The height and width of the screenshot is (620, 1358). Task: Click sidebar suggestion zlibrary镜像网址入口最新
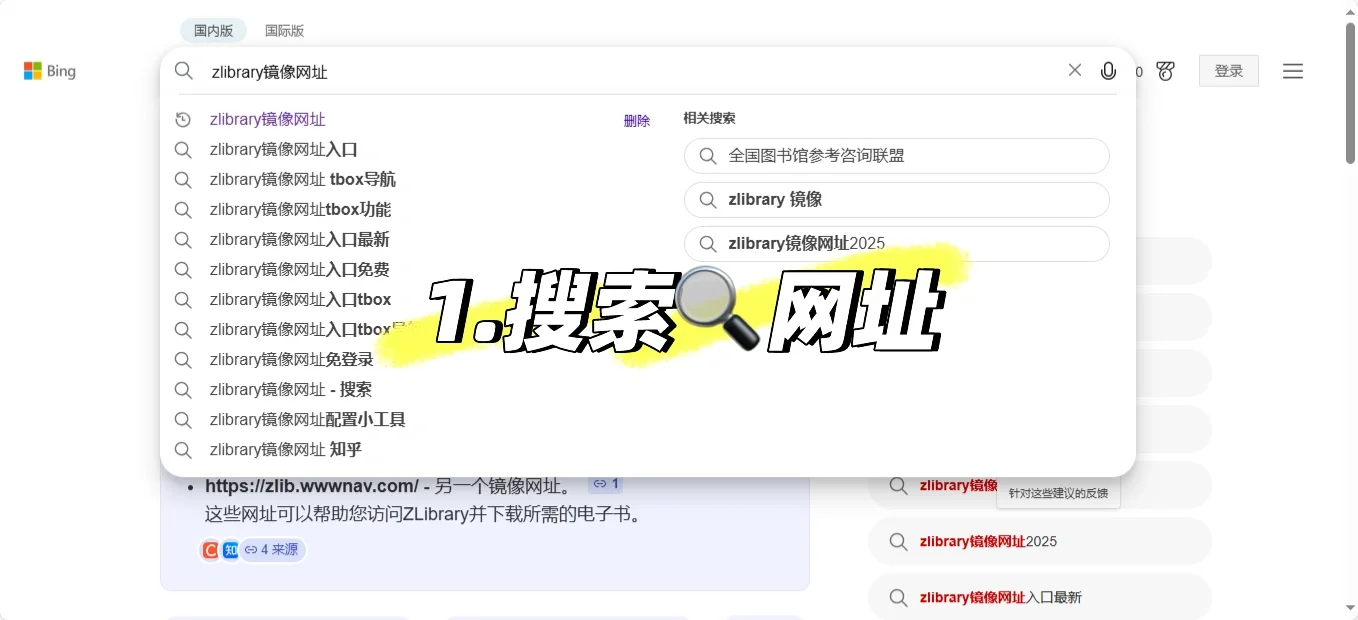tap(1039, 598)
